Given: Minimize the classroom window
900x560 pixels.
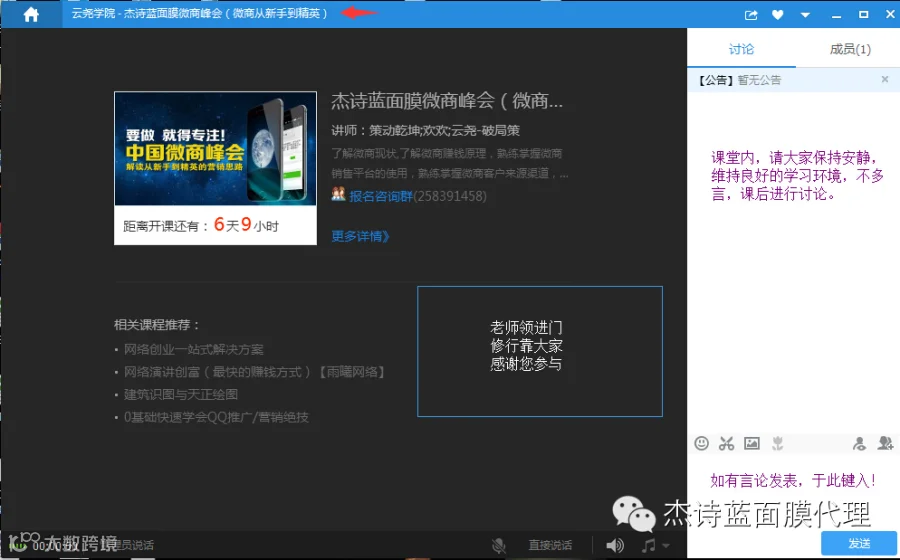Looking at the screenshot, I should (x=836, y=16).
